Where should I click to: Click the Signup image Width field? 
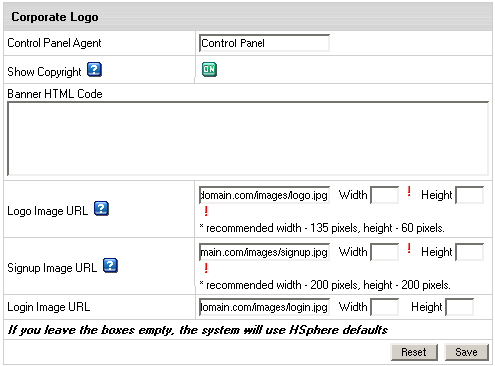point(385,252)
